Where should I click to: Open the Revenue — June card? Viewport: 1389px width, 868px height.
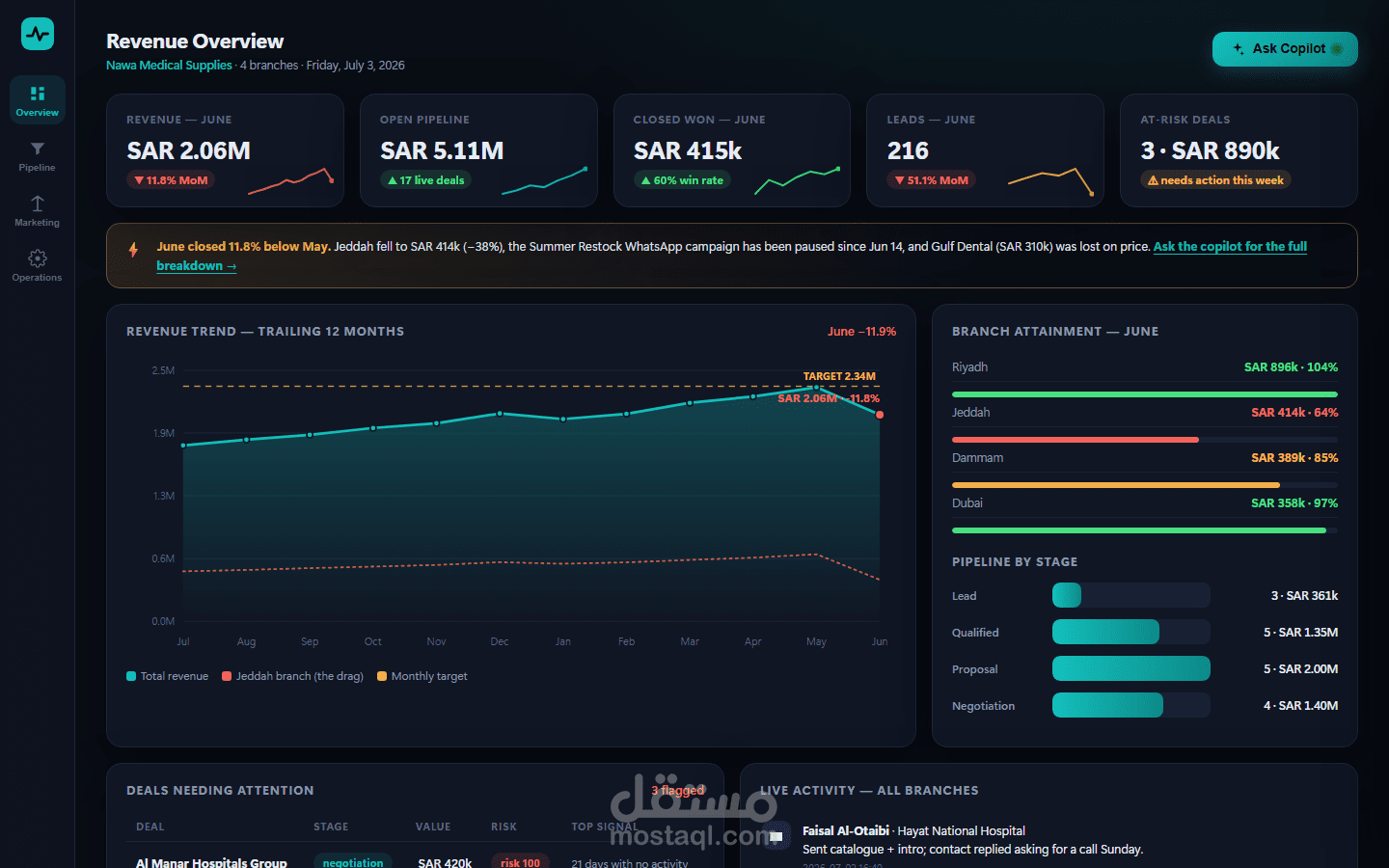225,150
